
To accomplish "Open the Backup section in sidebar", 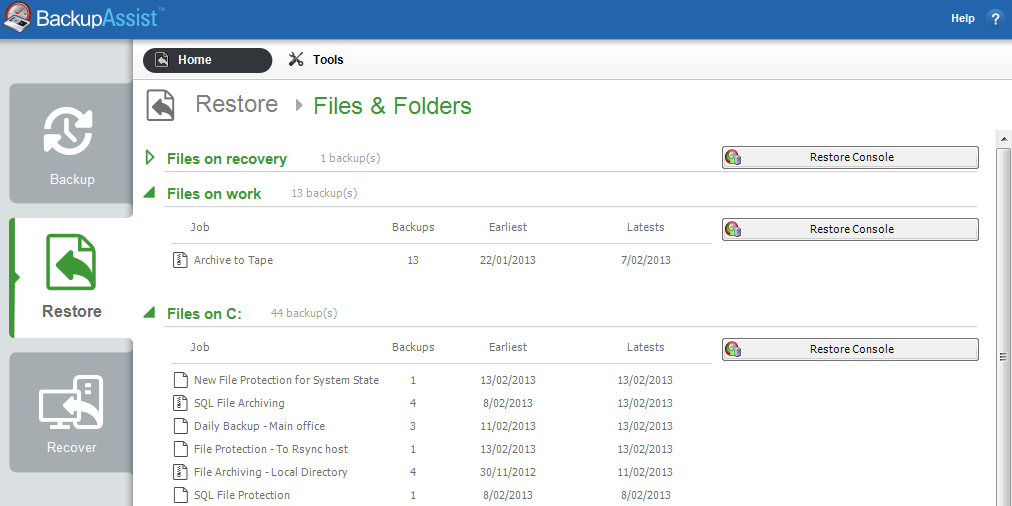I will pyautogui.click(x=71, y=144).
